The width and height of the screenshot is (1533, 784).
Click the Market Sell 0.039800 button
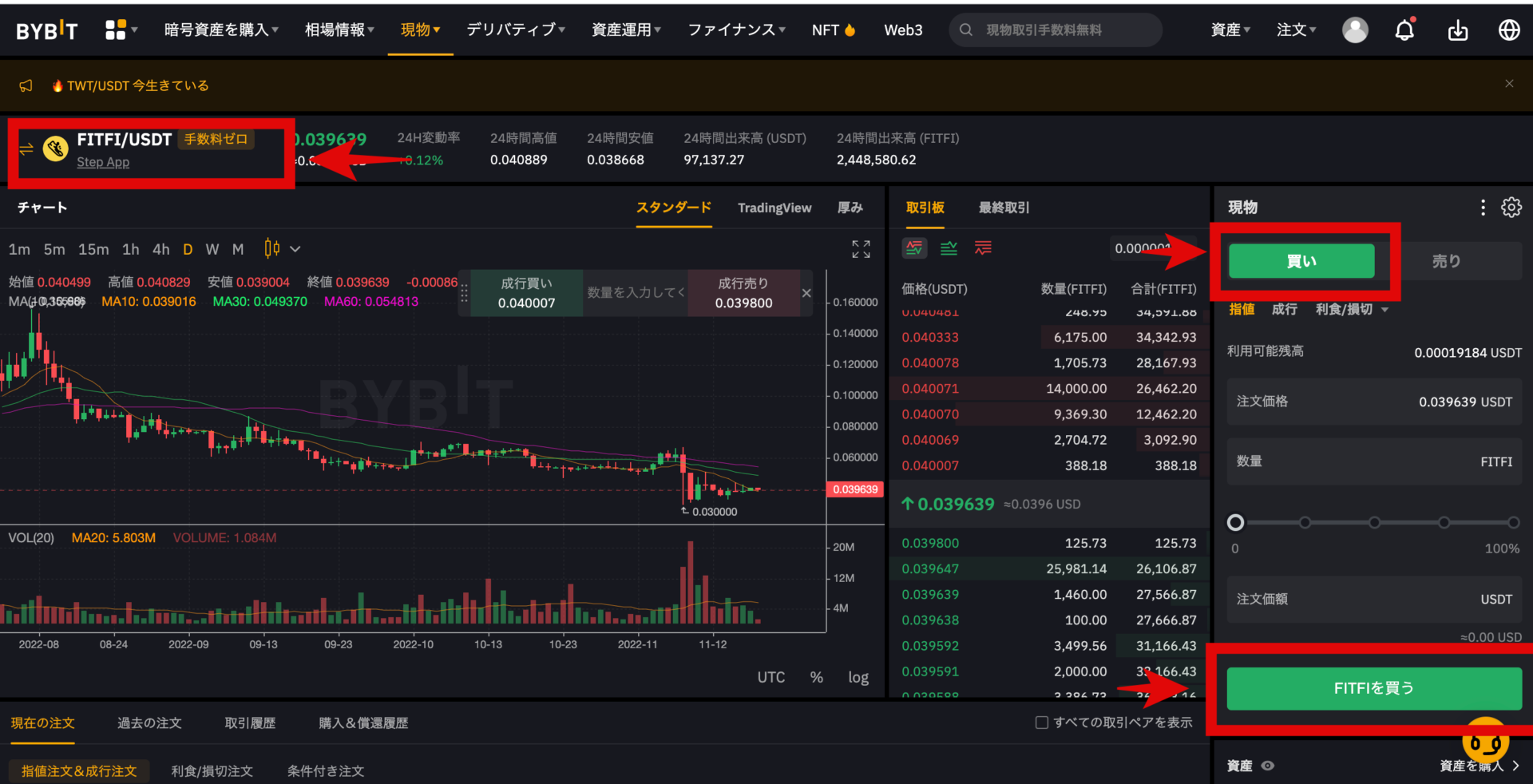click(x=743, y=293)
